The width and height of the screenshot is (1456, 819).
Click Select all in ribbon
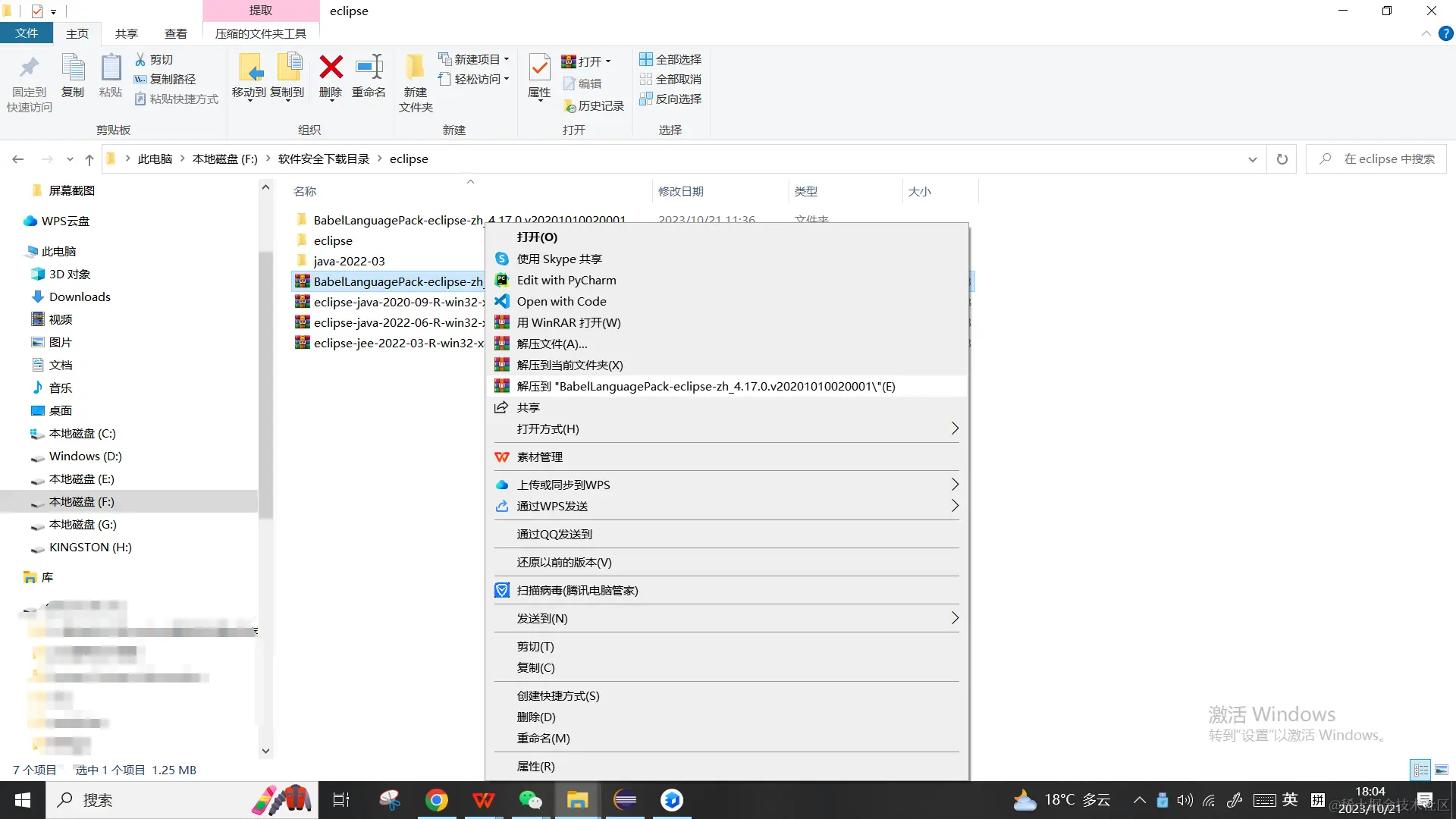[x=670, y=59]
